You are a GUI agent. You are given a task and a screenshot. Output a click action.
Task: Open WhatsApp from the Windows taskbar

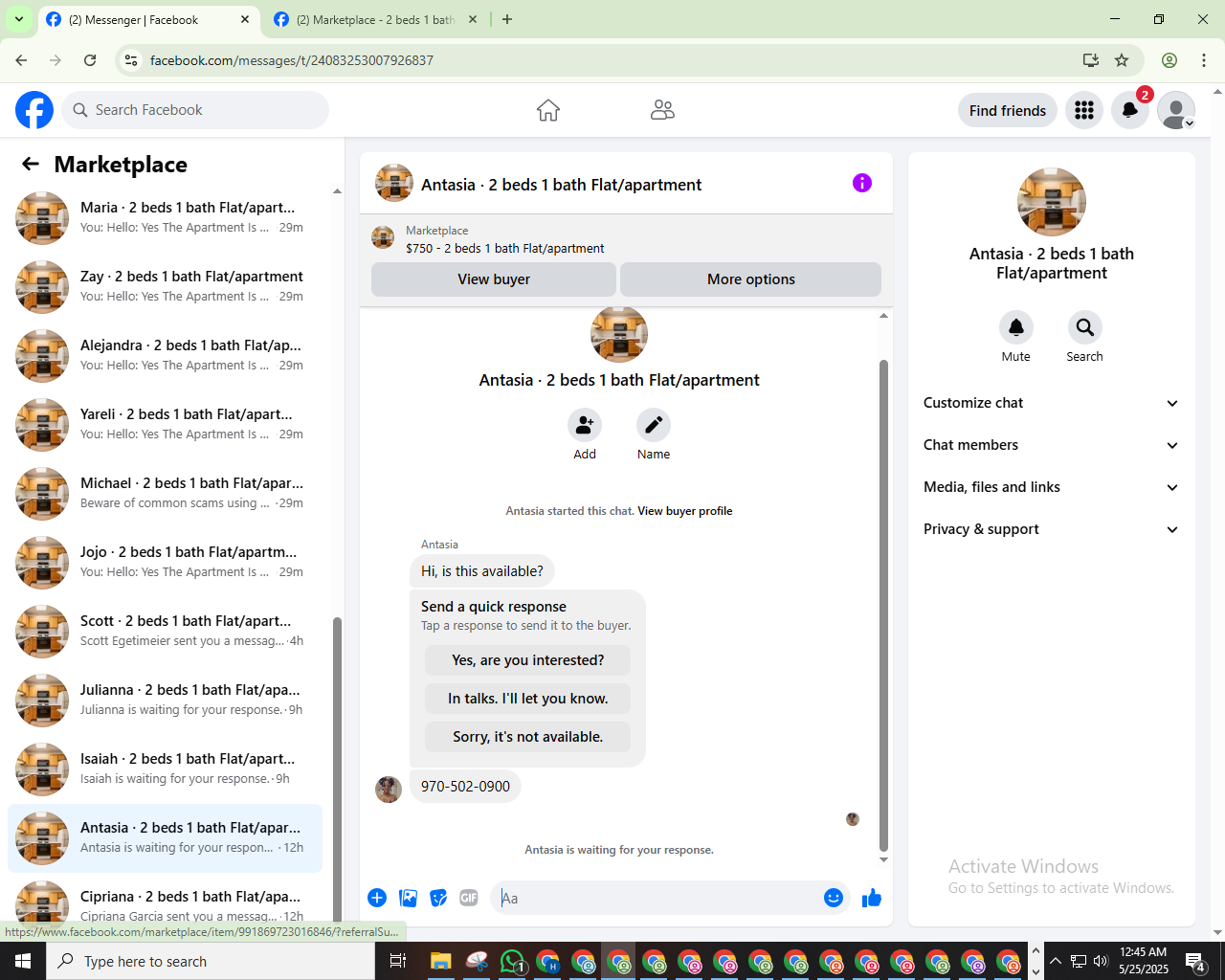click(x=513, y=961)
